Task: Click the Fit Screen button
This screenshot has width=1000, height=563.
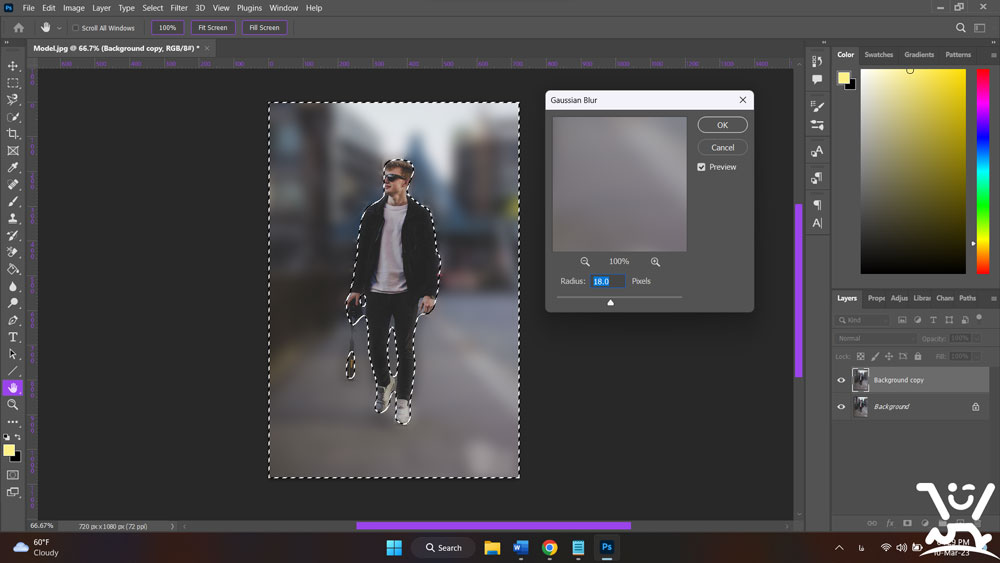Action: point(212,27)
